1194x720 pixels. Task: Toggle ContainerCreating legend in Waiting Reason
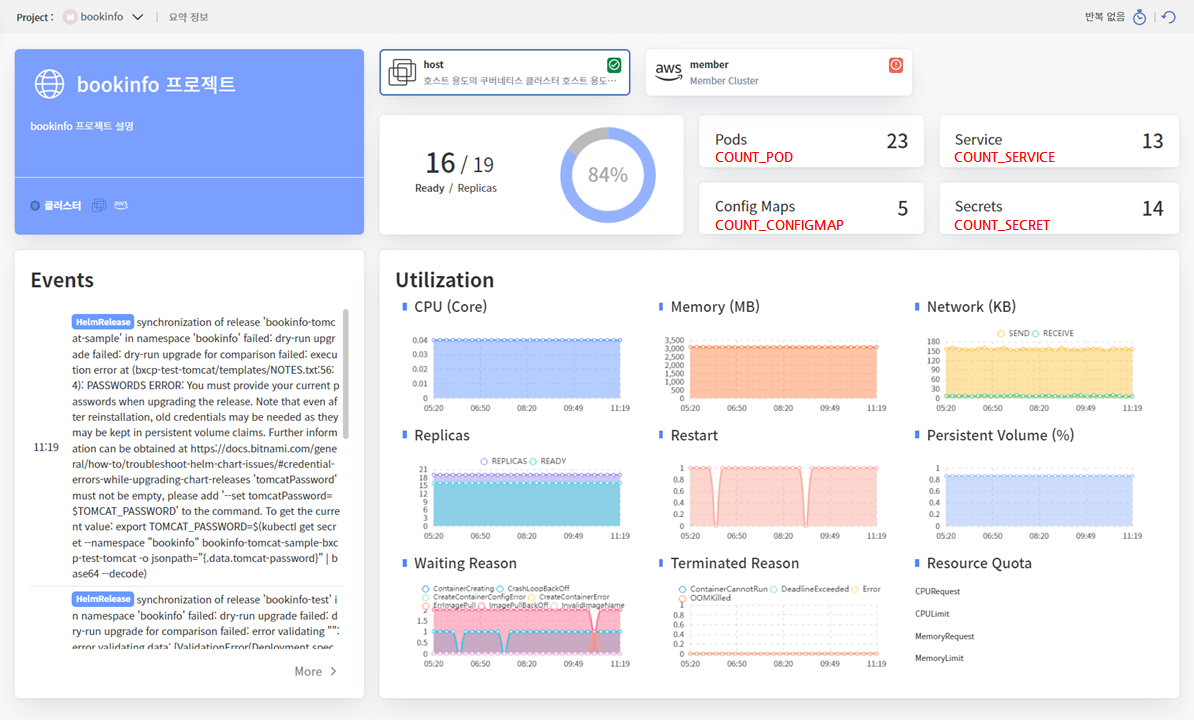(458, 588)
